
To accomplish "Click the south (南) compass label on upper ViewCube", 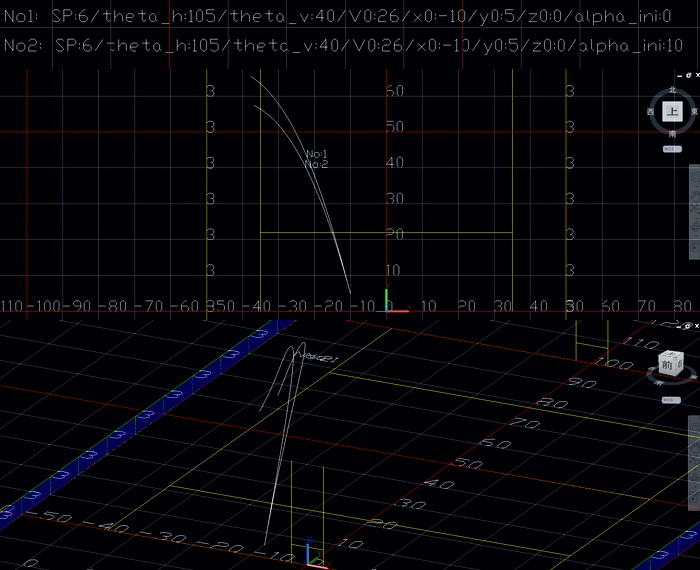I will [672, 134].
